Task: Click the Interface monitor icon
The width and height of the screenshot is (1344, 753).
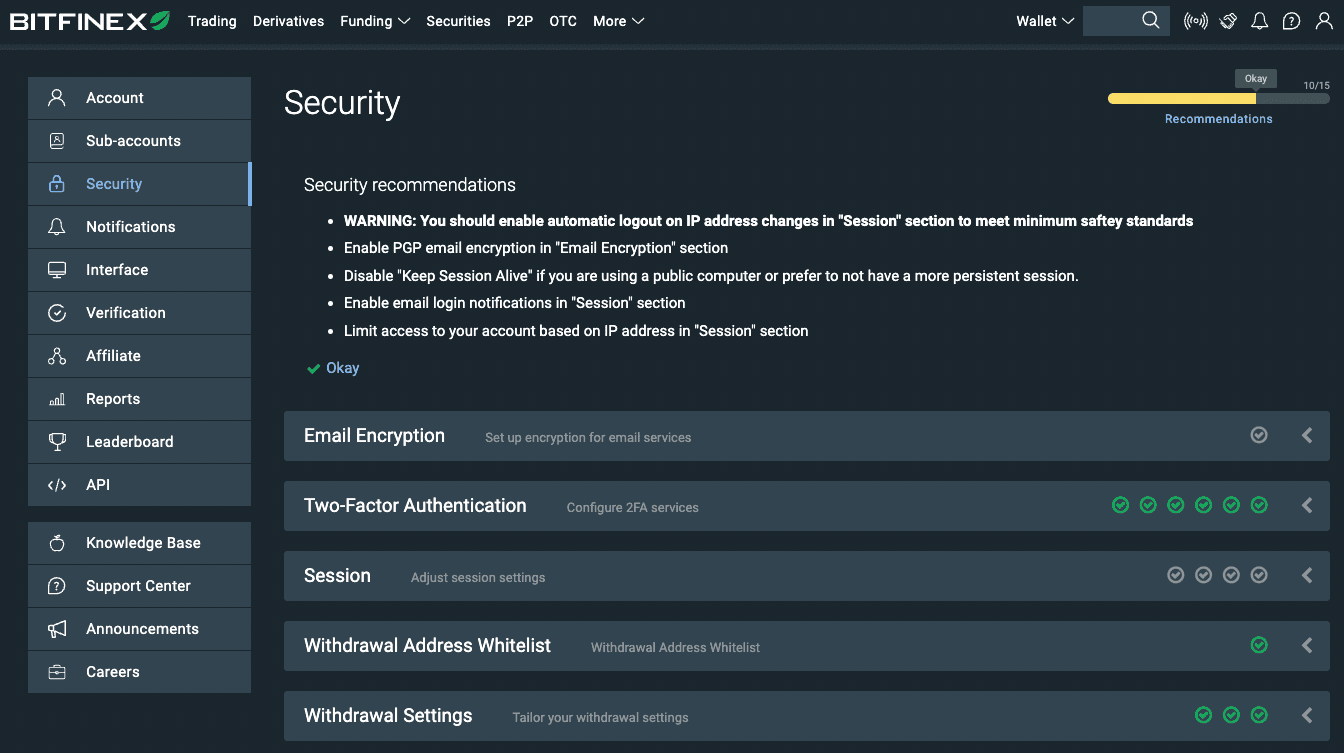Action: coord(57,270)
